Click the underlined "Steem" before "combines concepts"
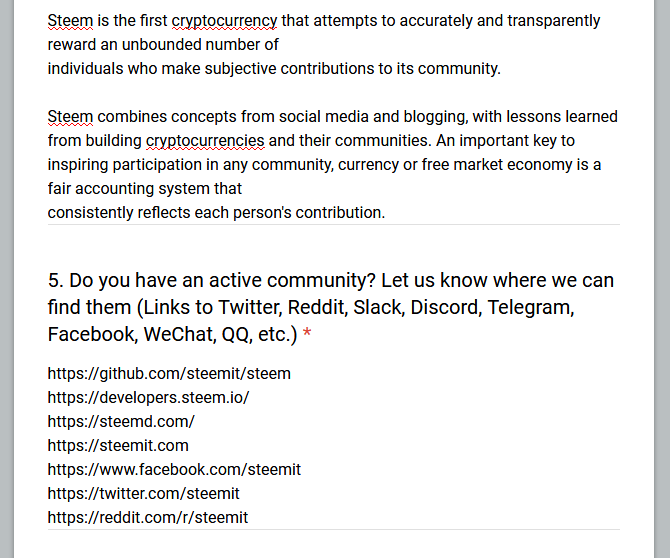Screen dimensions: 670x558 [x=70, y=117]
